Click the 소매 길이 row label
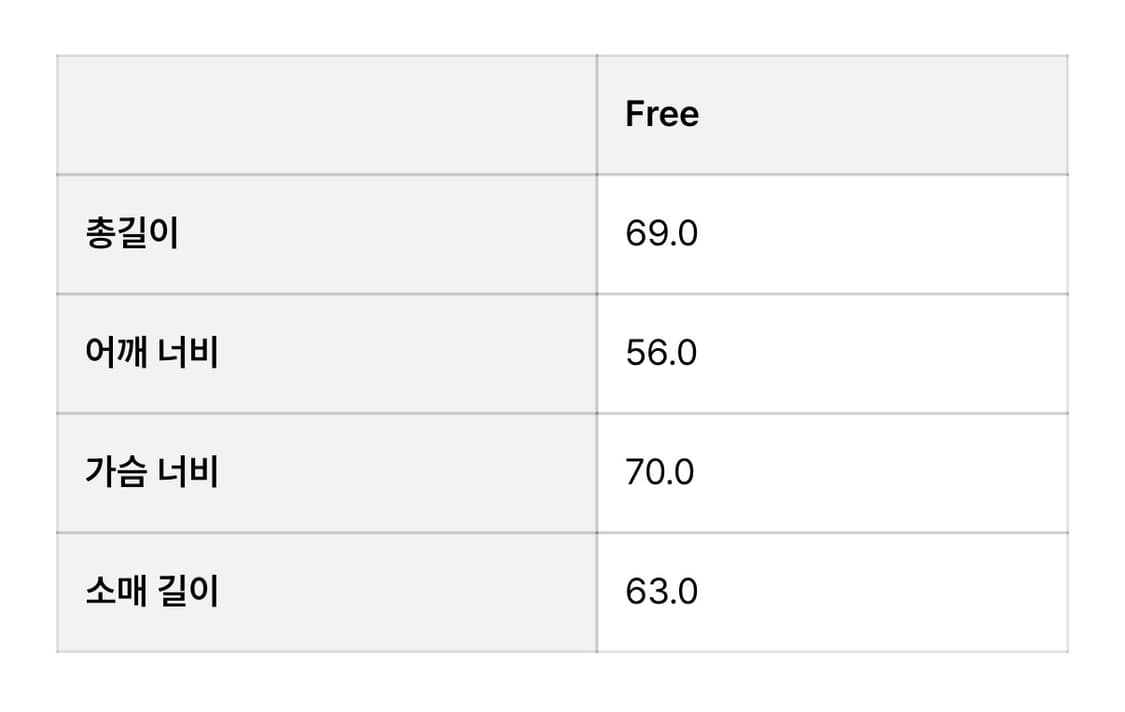Image resolution: width=1125 pixels, height=712 pixels. (152, 592)
